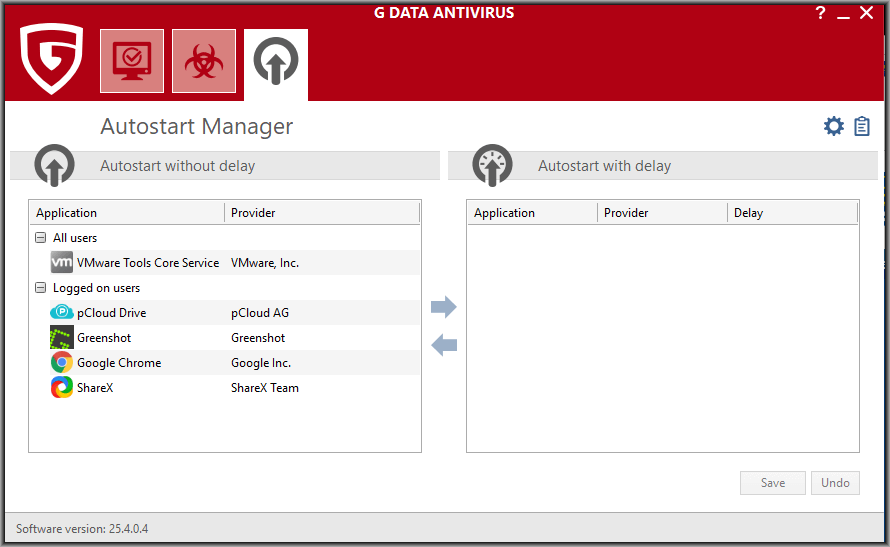The width and height of the screenshot is (890, 547).
Task: Open the logs clipboard icon
Action: 862,126
